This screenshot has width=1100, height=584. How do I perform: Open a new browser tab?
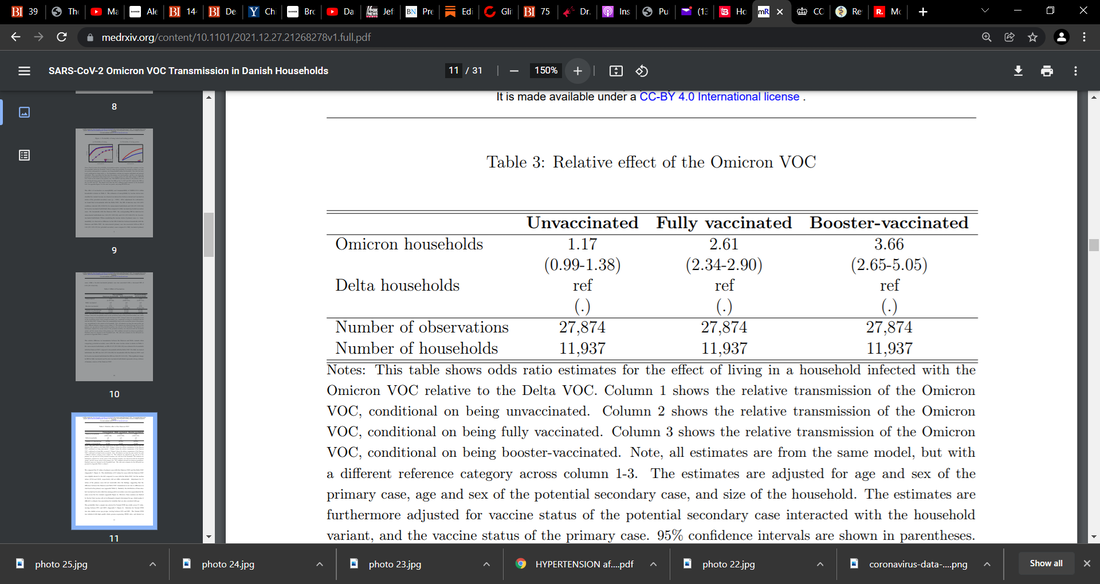coord(923,11)
